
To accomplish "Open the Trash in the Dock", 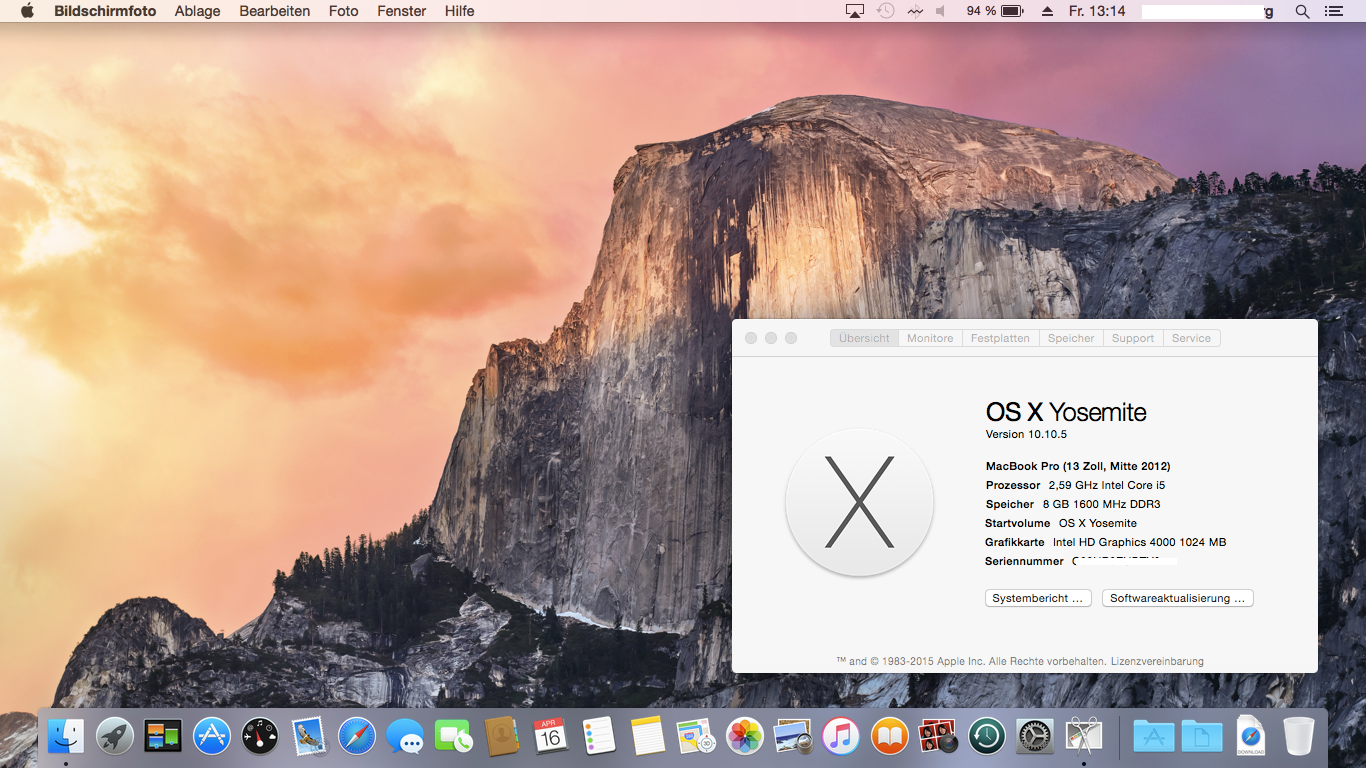I will (1299, 737).
